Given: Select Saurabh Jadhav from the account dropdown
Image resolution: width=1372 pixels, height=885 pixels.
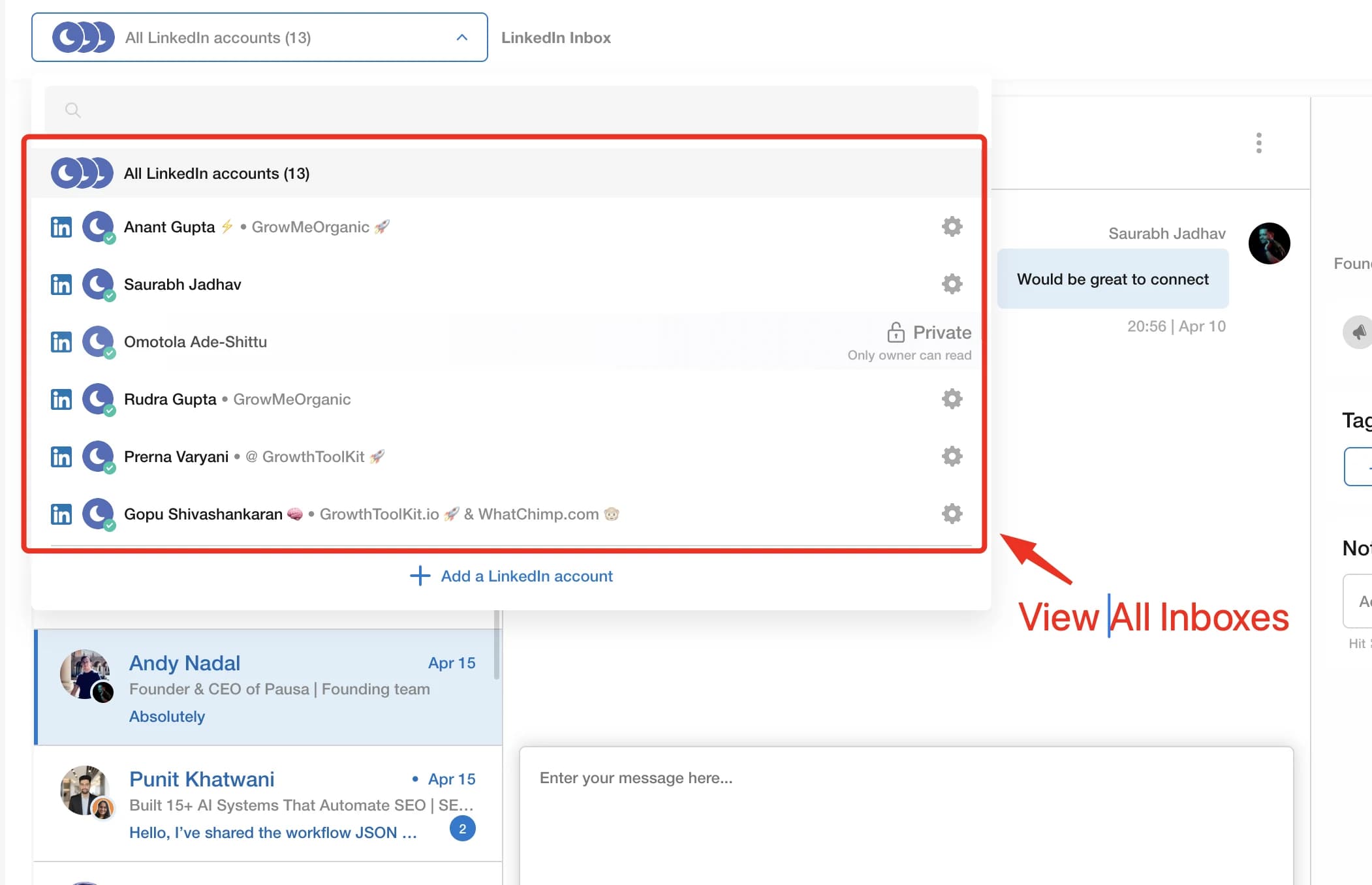Looking at the screenshot, I should point(183,285).
